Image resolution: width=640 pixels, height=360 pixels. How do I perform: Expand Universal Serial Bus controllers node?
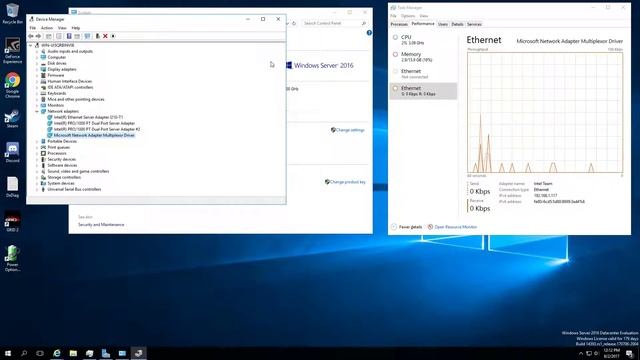tap(37, 189)
